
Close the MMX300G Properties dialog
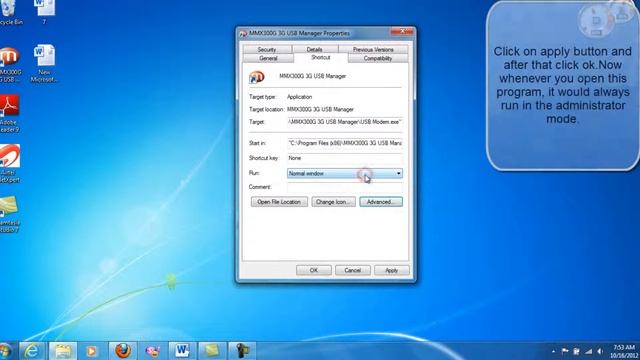click(x=402, y=32)
